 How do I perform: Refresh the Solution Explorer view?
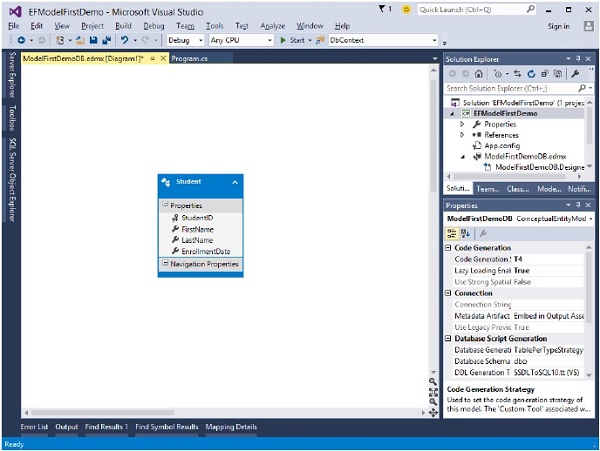(x=532, y=73)
